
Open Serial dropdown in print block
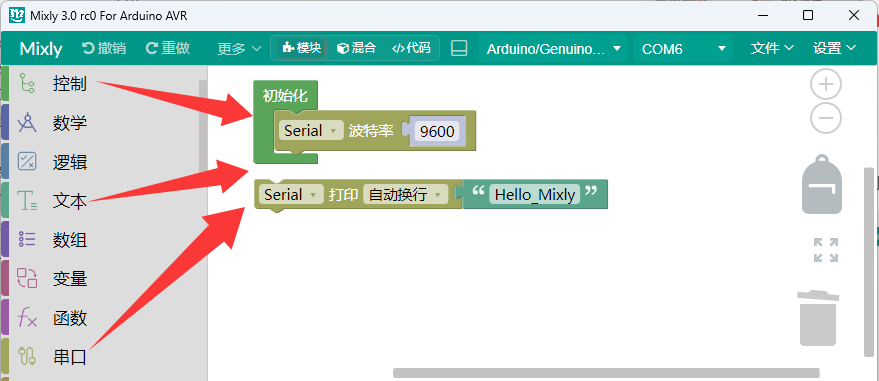tap(291, 194)
